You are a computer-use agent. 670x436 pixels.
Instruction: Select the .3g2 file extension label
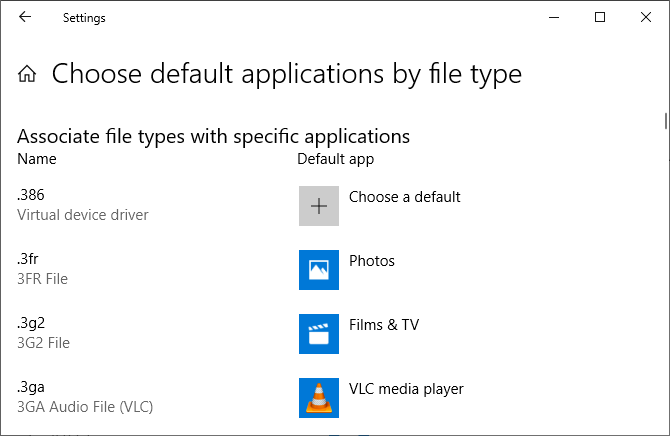click(31, 324)
